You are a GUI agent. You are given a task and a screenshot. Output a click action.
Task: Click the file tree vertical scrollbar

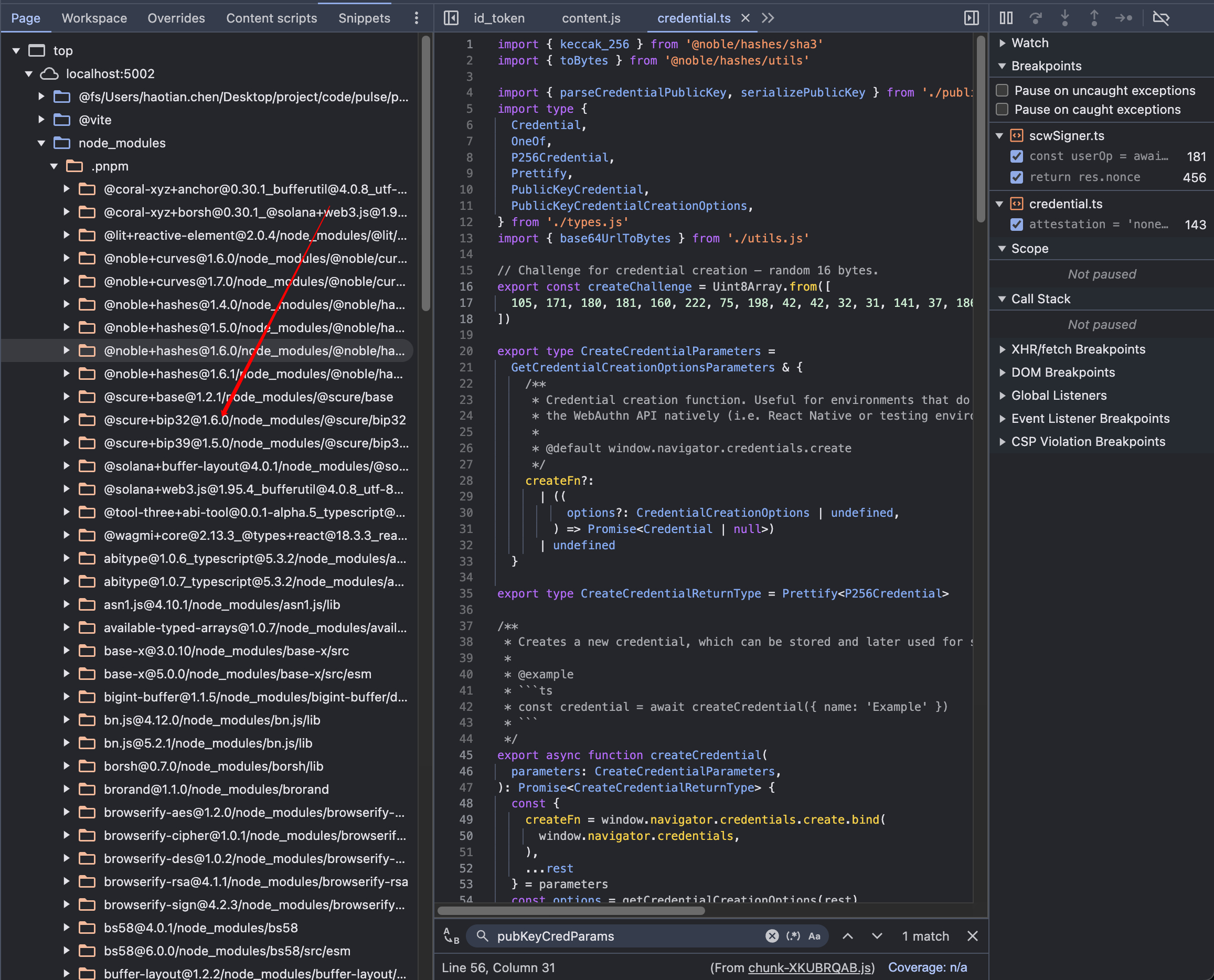(x=425, y=173)
